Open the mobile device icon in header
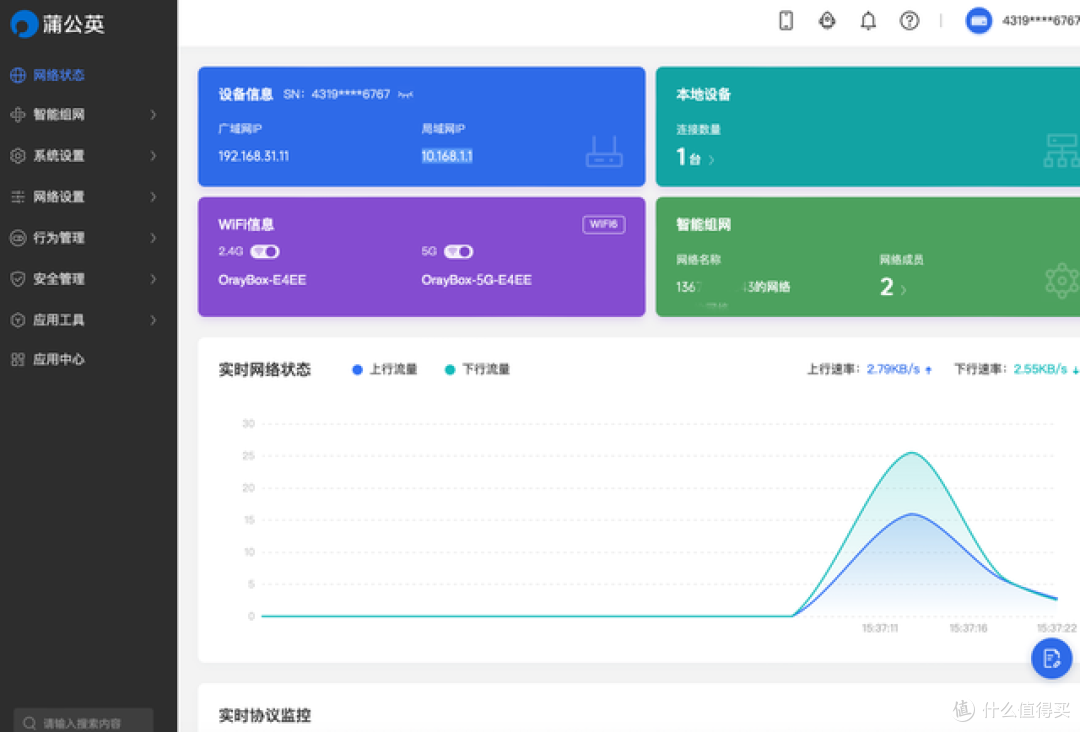Image resolution: width=1080 pixels, height=732 pixels. click(x=786, y=21)
